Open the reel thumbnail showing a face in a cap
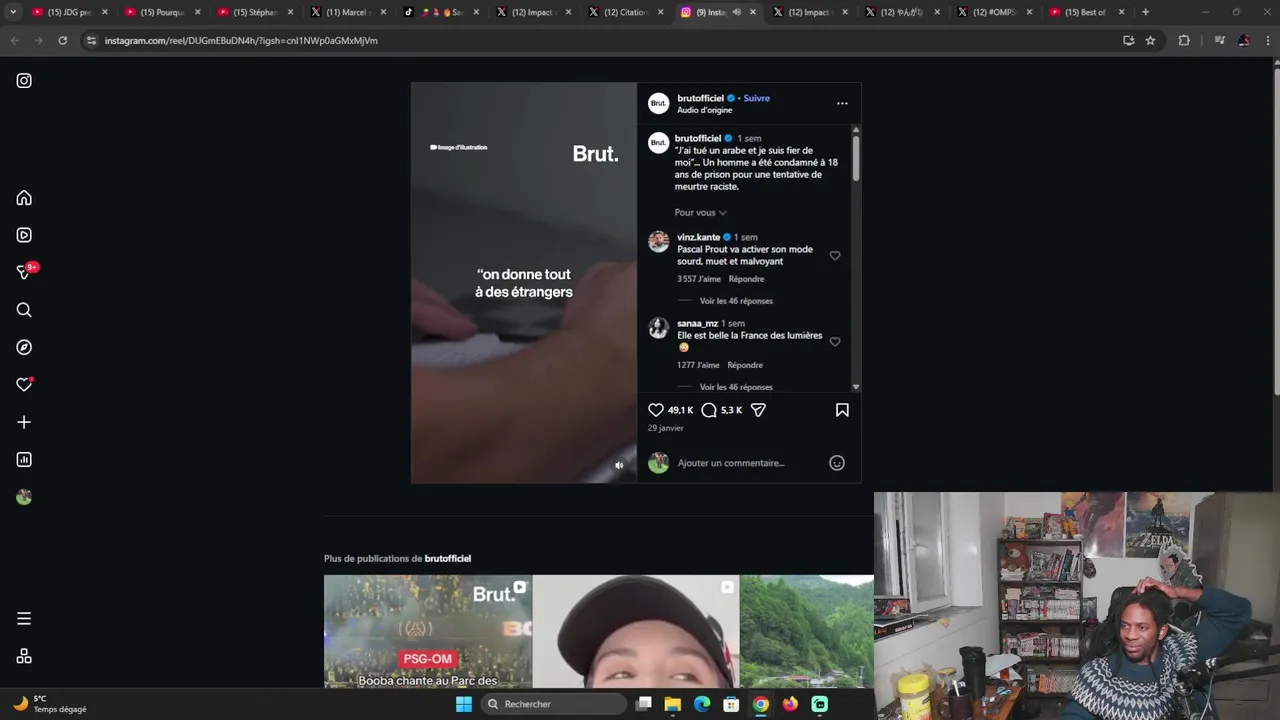 [636, 631]
